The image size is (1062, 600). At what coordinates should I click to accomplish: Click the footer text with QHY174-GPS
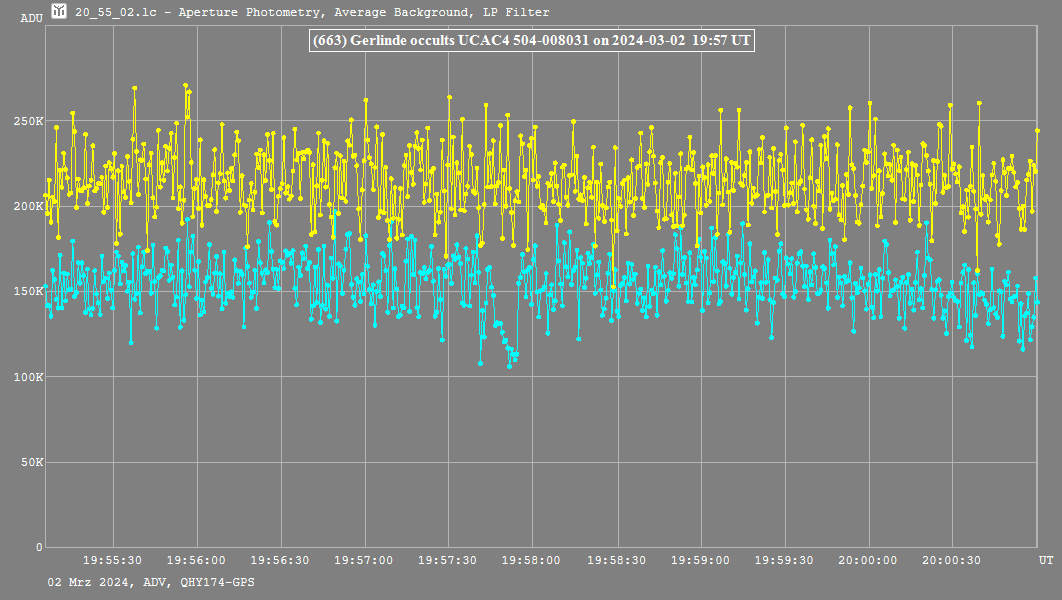(x=151, y=581)
